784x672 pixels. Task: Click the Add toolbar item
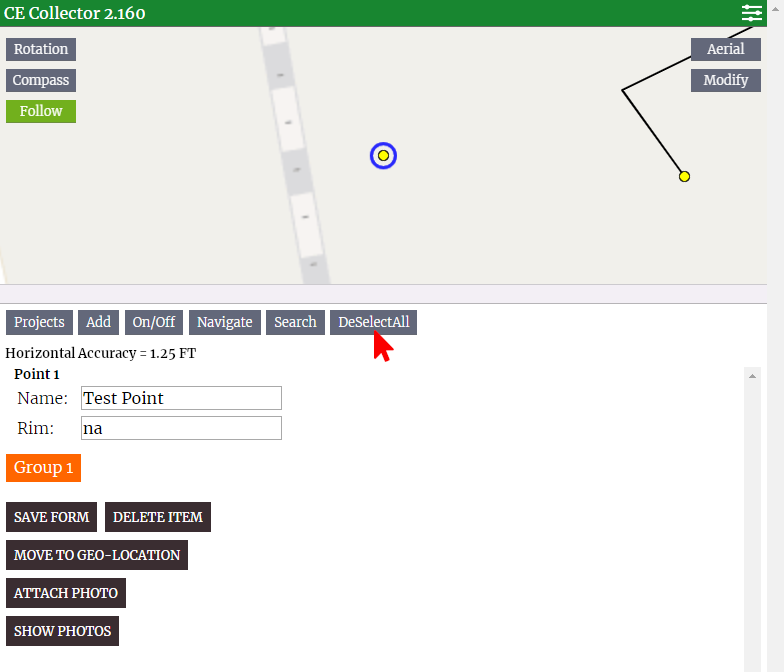98,322
